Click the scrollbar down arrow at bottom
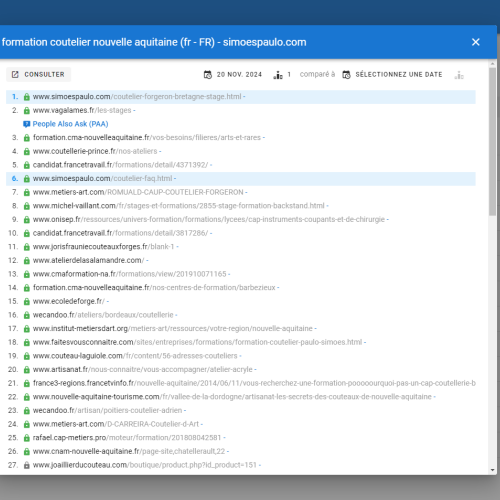The width and height of the screenshot is (500, 500). pyautogui.click(x=493, y=470)
